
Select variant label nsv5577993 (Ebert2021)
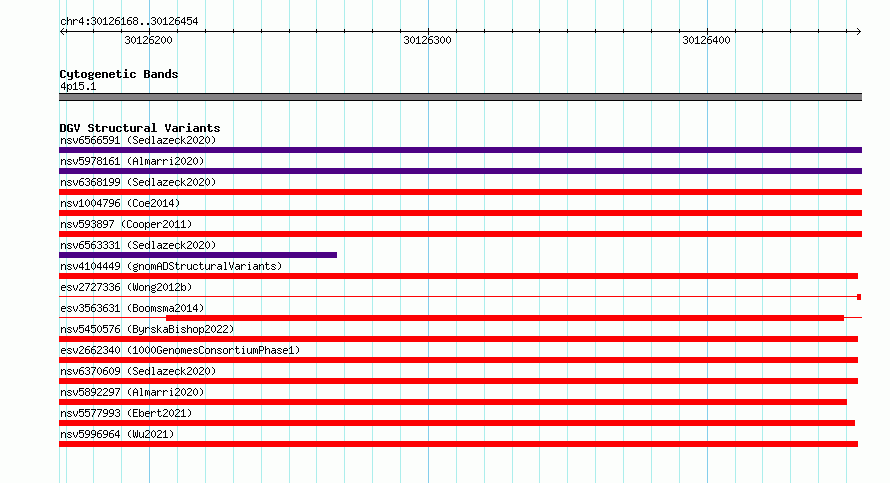126,413
